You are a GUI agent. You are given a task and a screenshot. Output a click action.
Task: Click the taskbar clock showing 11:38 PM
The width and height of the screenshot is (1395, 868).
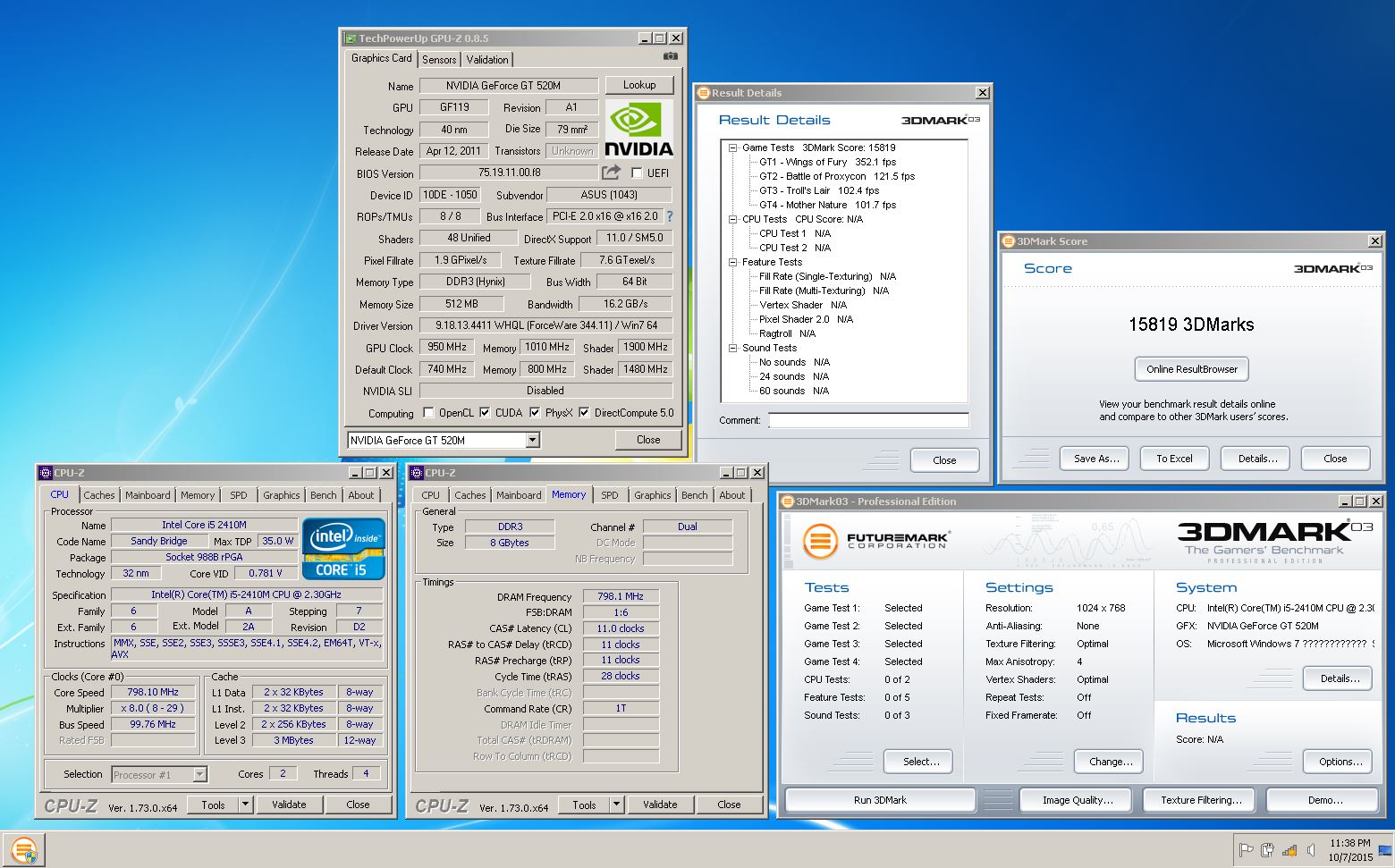click(x=1349, y=850)
